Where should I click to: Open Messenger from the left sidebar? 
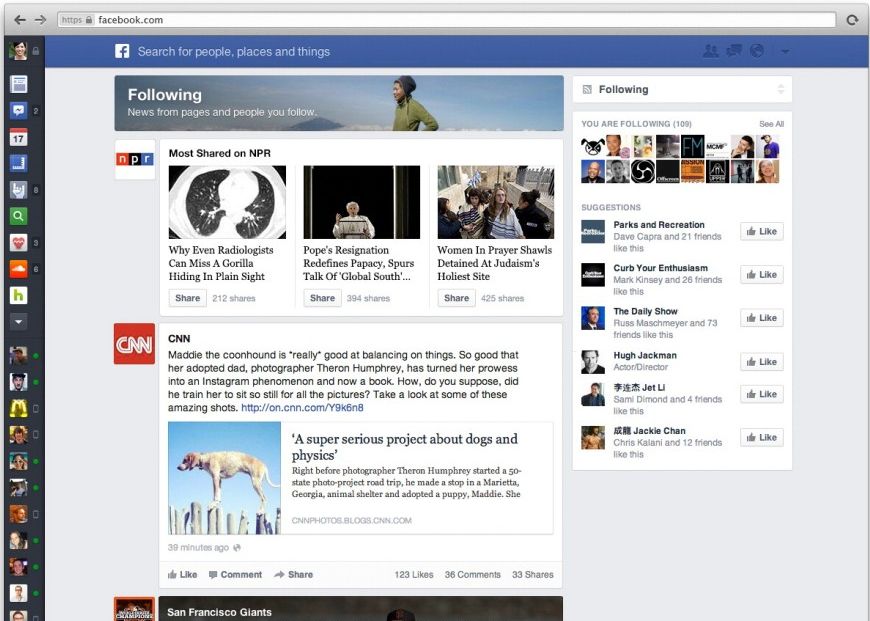tap(19, 110)
